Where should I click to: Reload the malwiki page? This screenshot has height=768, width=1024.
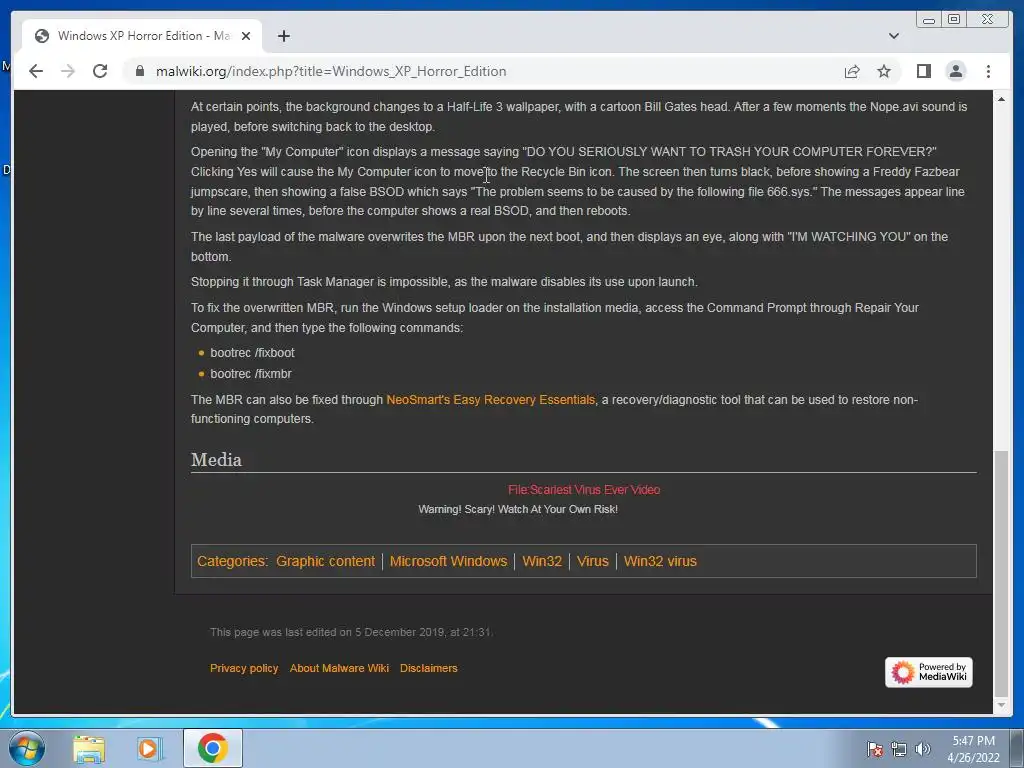tap(100, 71)
